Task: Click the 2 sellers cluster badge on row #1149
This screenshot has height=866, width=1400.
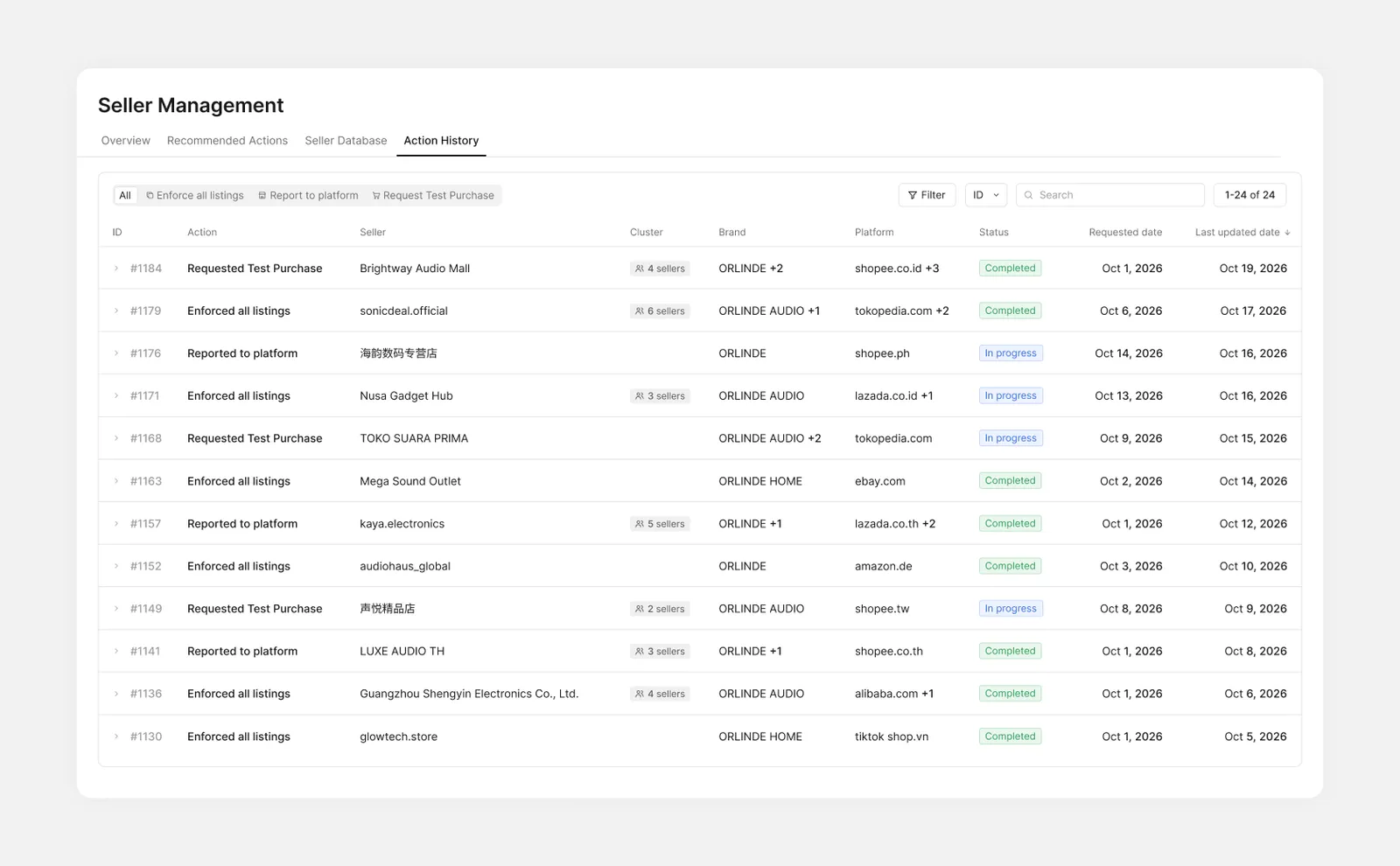Action: [660, 609]
